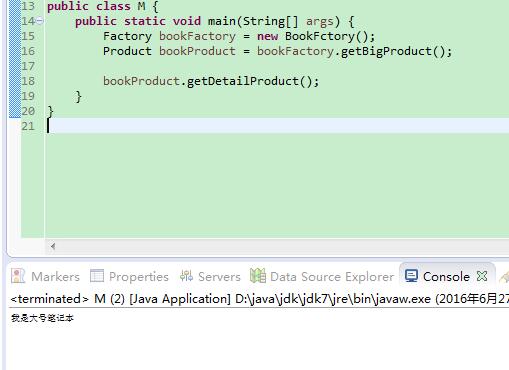Click line number 18 in the gutter
The image size is (509, 370).
(28, 81)
